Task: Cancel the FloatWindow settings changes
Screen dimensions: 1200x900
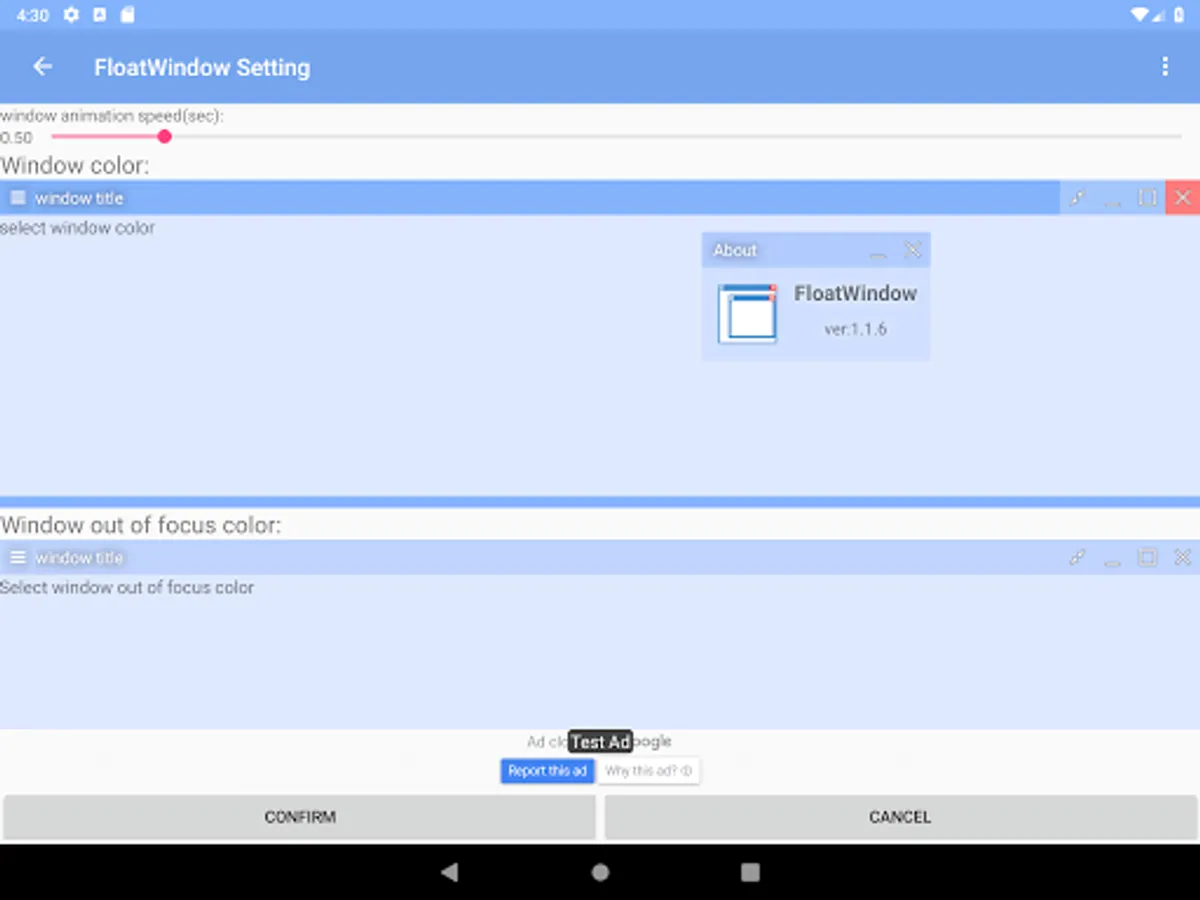Action: click(900, 817)
